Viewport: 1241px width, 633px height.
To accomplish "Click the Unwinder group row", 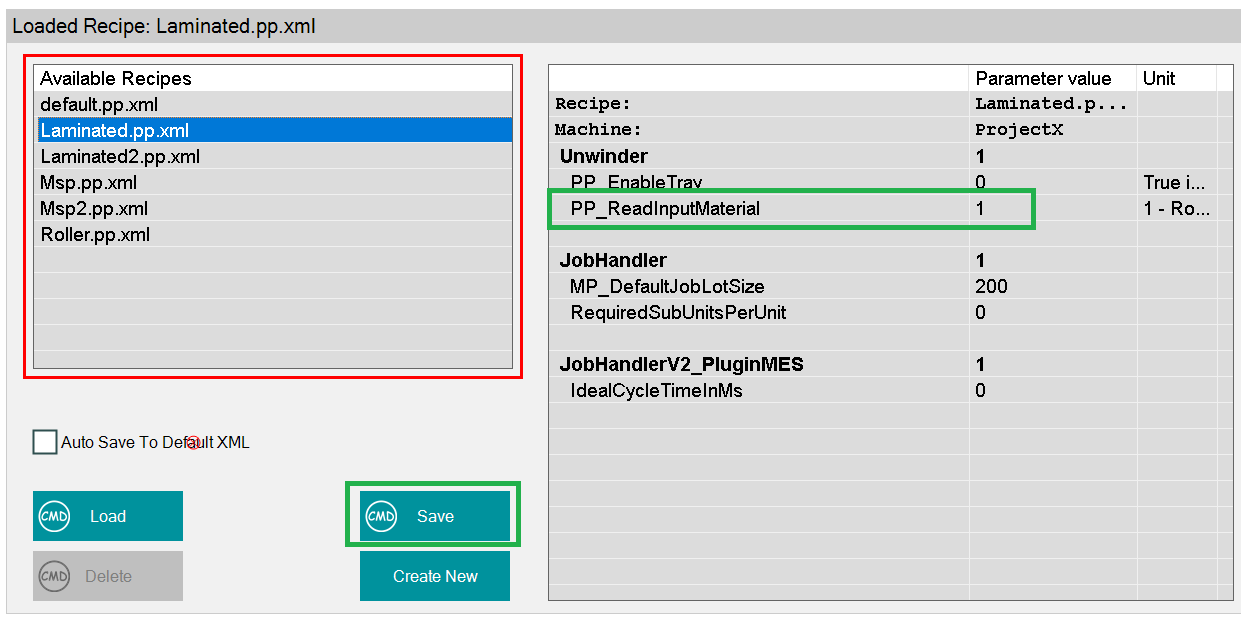I will tap(603, 156).
